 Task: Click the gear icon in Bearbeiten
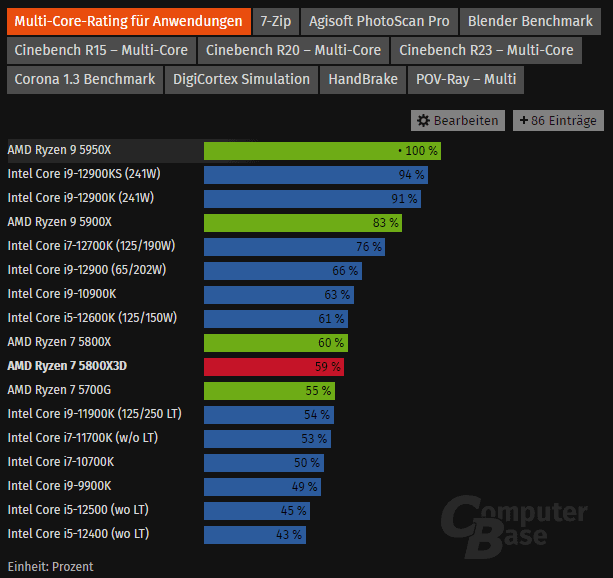423,120
